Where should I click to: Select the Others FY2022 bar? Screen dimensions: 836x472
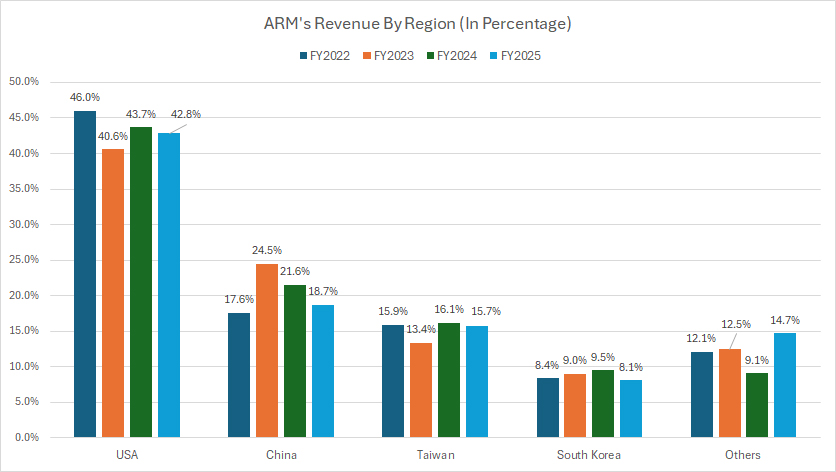tap(702, 395)
